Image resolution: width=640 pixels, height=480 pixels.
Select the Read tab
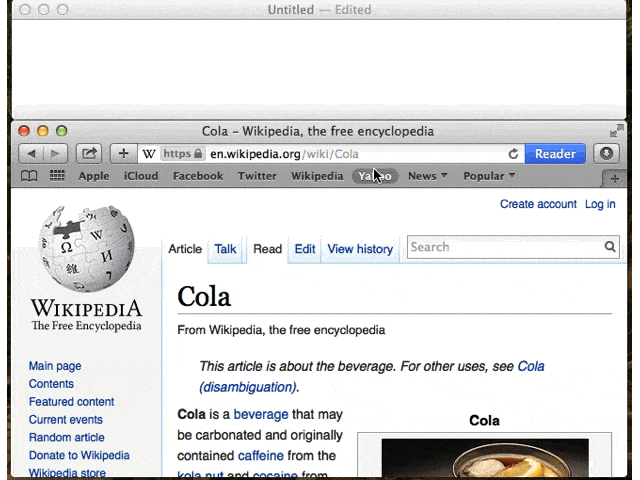[267, 249]
